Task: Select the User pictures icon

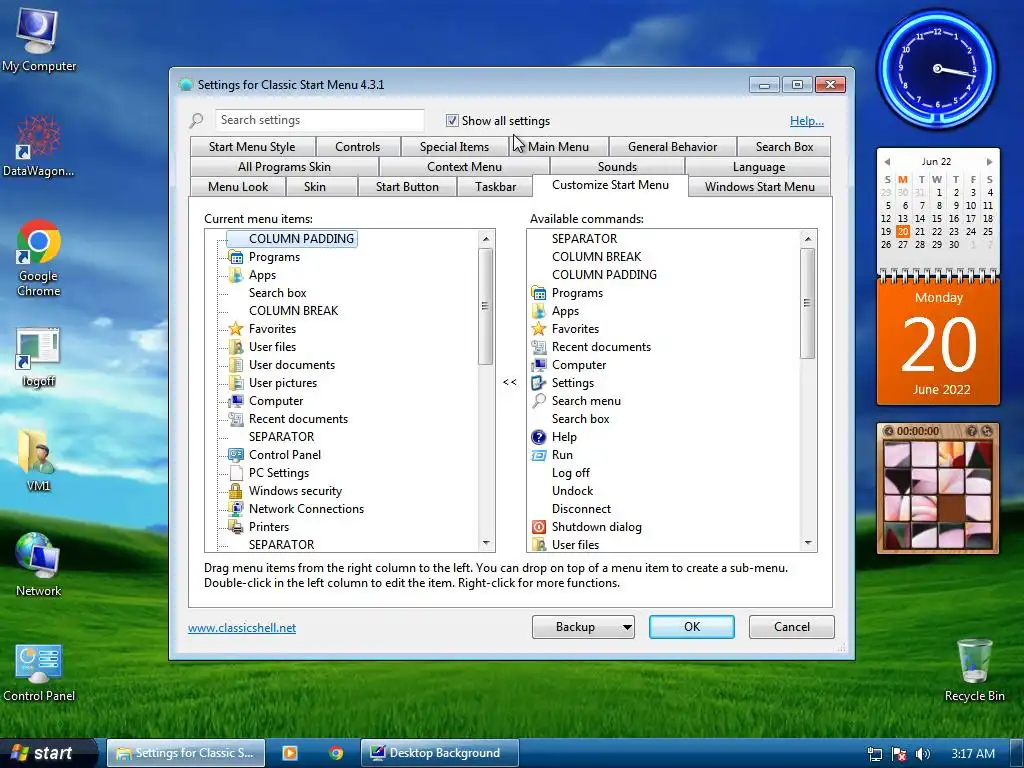Action: [x=236, y=383]
